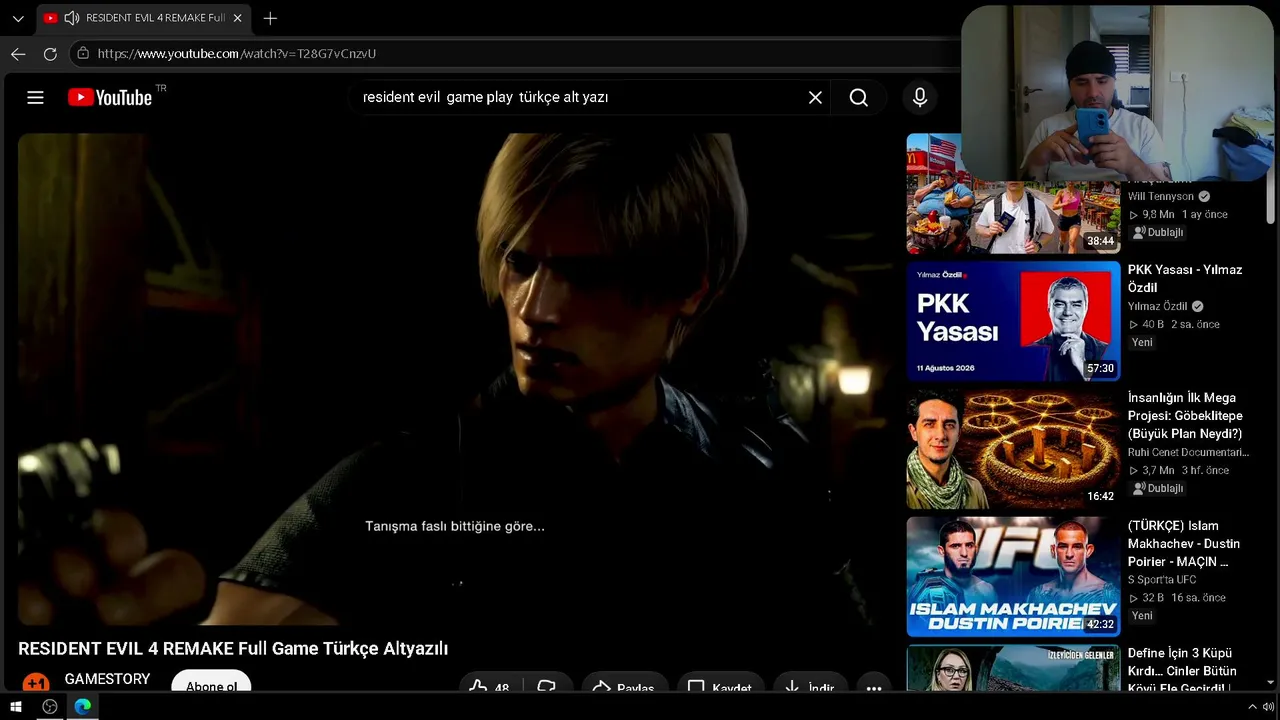Click the video title 'RESIDENT EVIL 4 REMAKE Full Game'
The height and width of the screenshot is (720, 1280).
(x=233, y=649)
